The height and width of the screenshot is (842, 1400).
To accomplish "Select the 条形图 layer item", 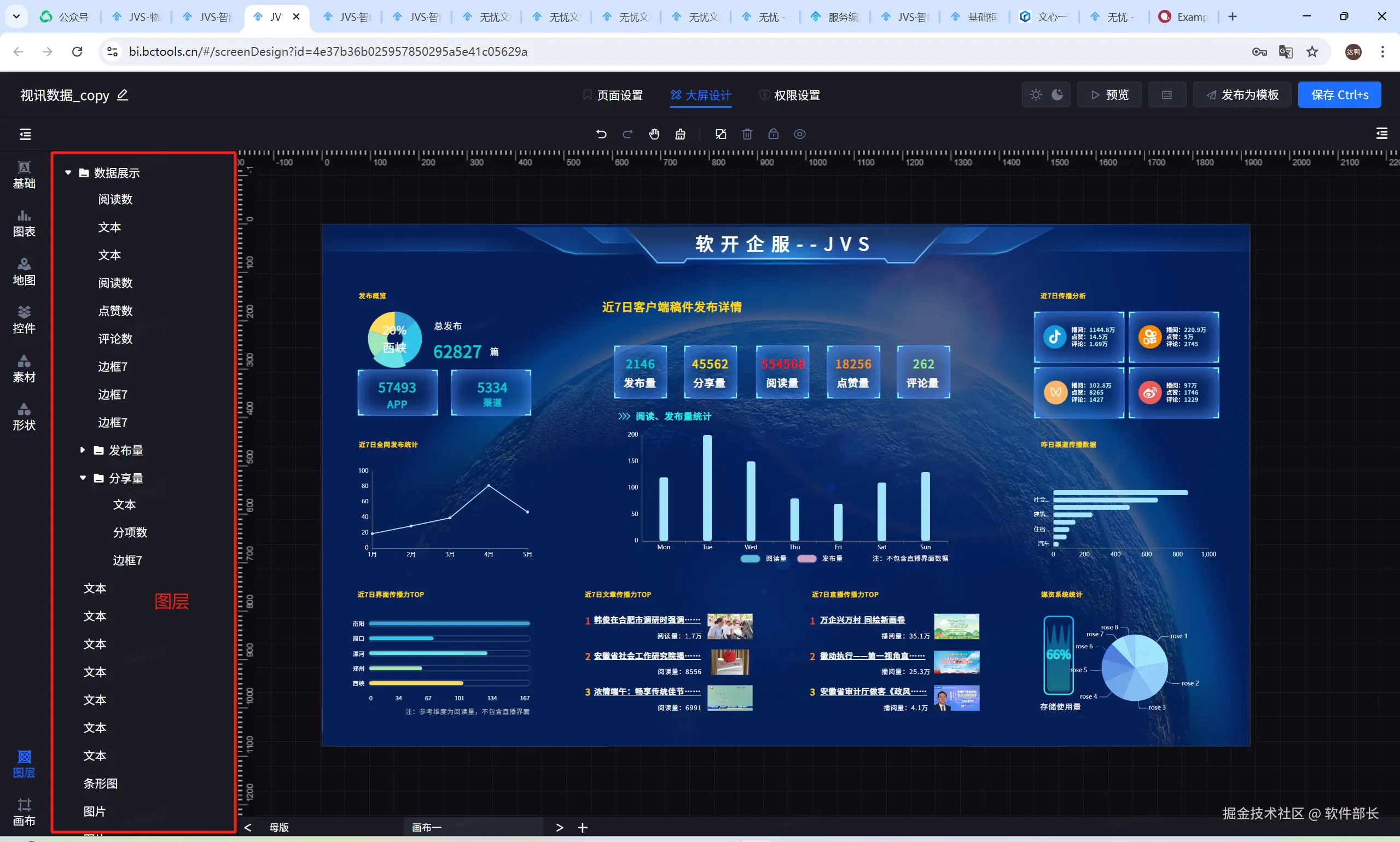I will [101, 783].
